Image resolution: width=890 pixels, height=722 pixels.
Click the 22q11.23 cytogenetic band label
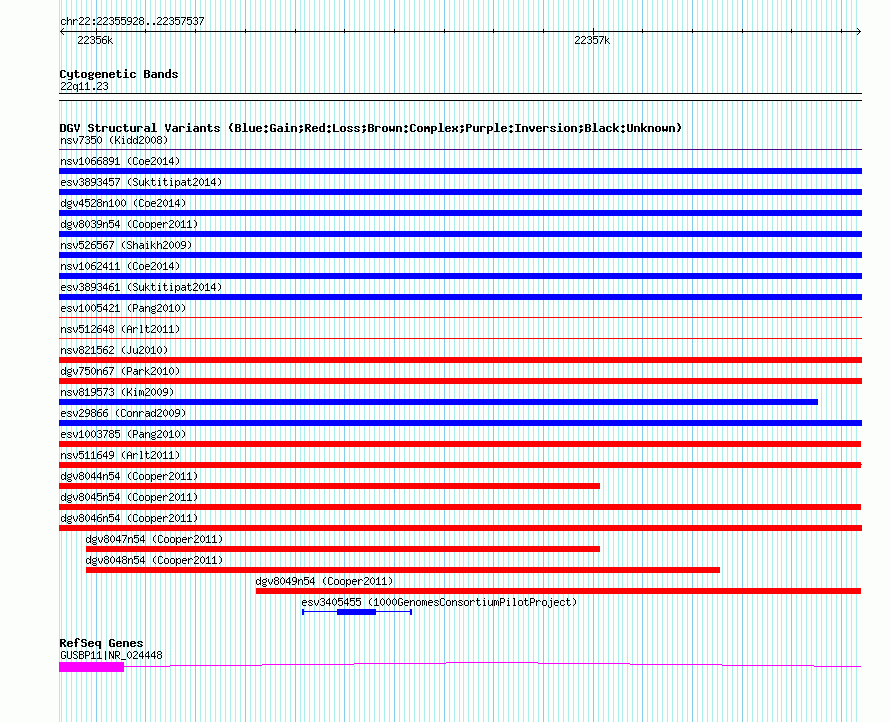(84, 86)
